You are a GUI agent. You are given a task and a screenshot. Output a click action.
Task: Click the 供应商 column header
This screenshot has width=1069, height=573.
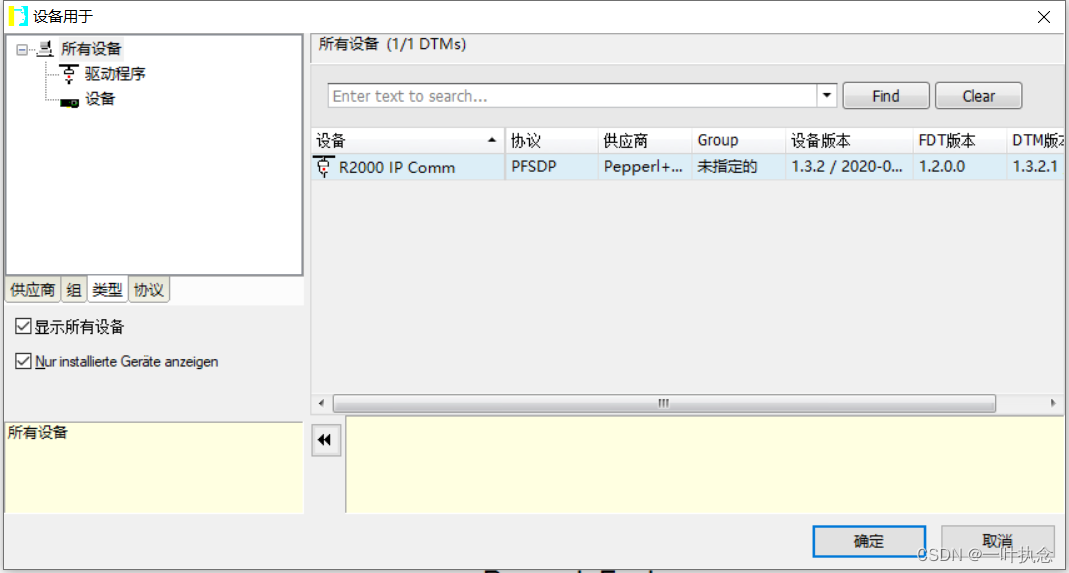[x=645, y=141]
